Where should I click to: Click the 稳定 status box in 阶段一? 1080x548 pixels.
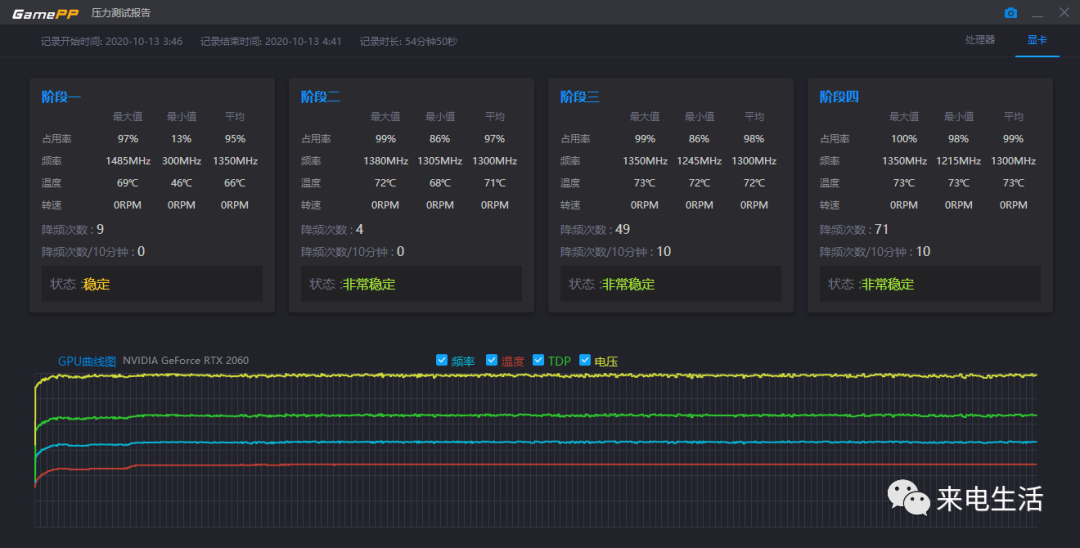152,284
